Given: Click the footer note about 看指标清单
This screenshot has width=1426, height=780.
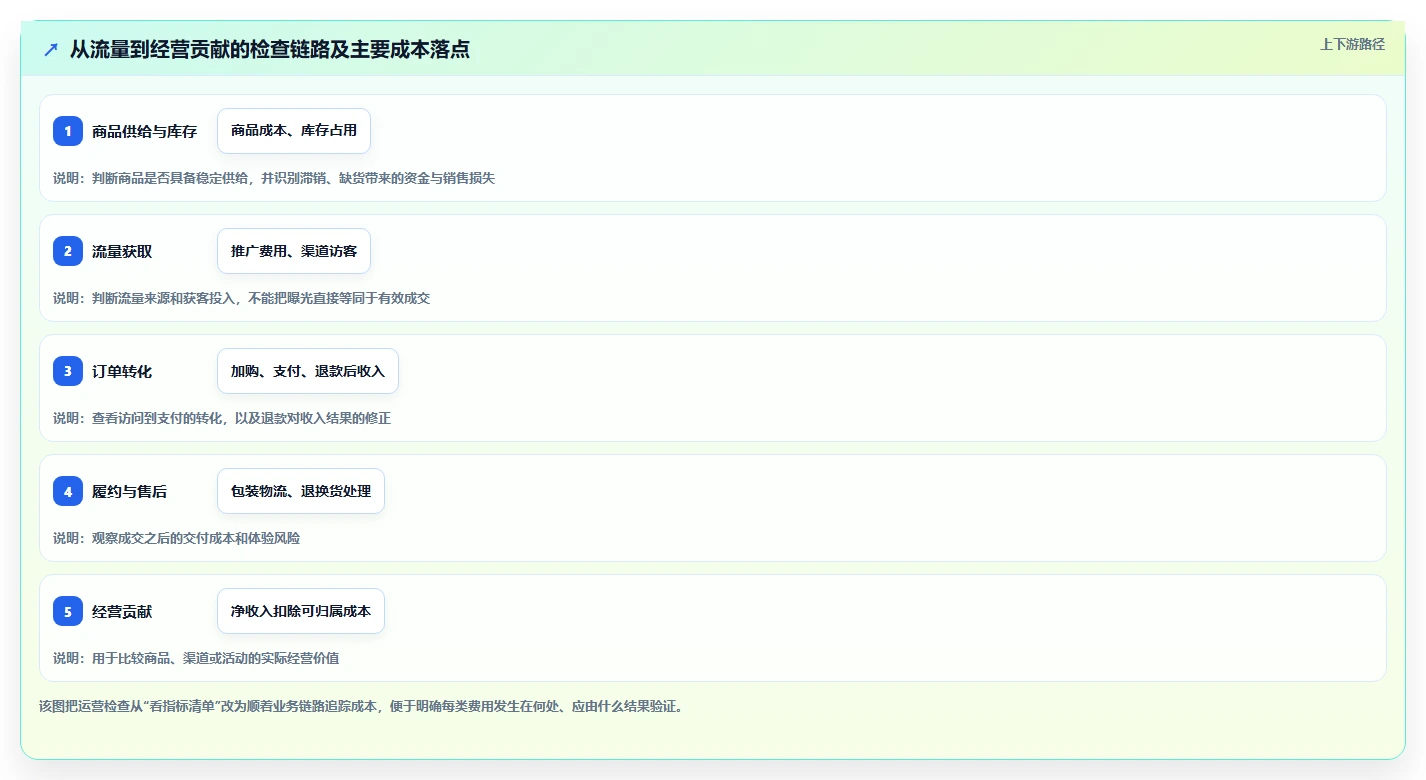Looking at the screenshot, I should pos(361,706).
